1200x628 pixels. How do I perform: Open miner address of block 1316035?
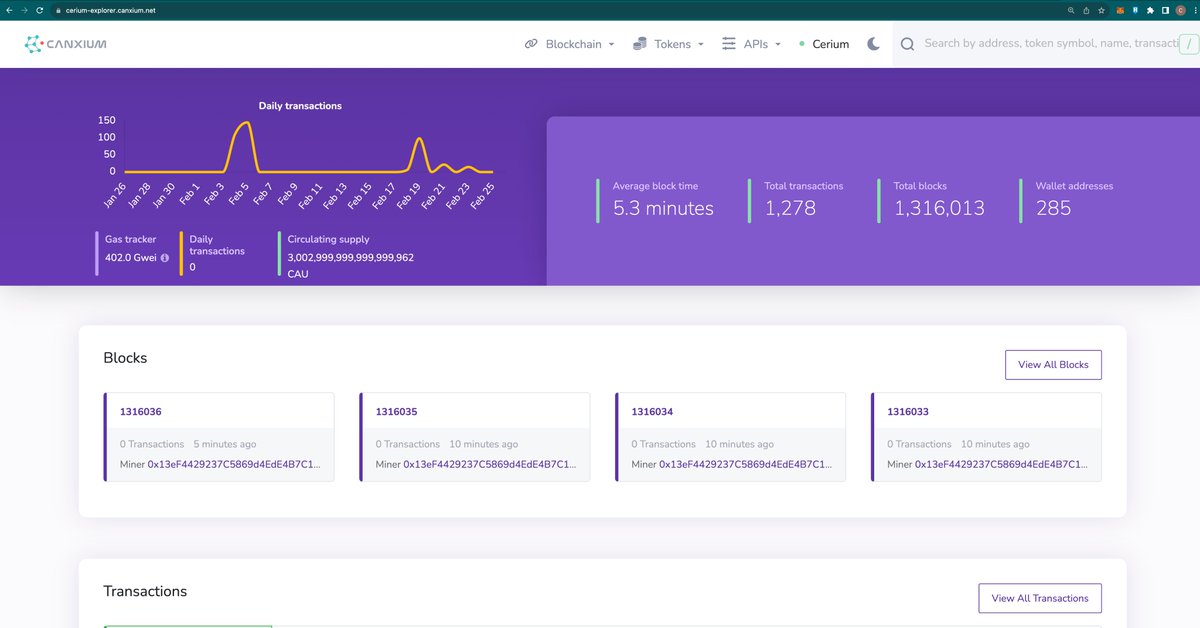(x=490, y=464)
